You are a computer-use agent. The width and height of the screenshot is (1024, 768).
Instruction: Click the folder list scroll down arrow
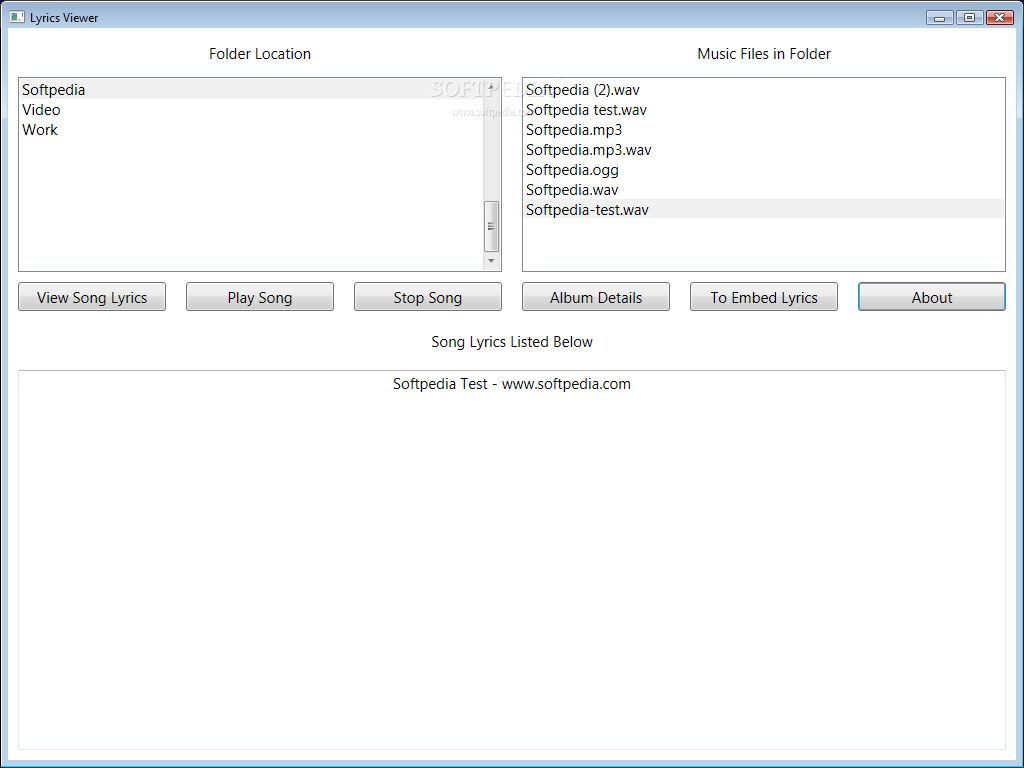pyautogui.click(x=491, y=261)
